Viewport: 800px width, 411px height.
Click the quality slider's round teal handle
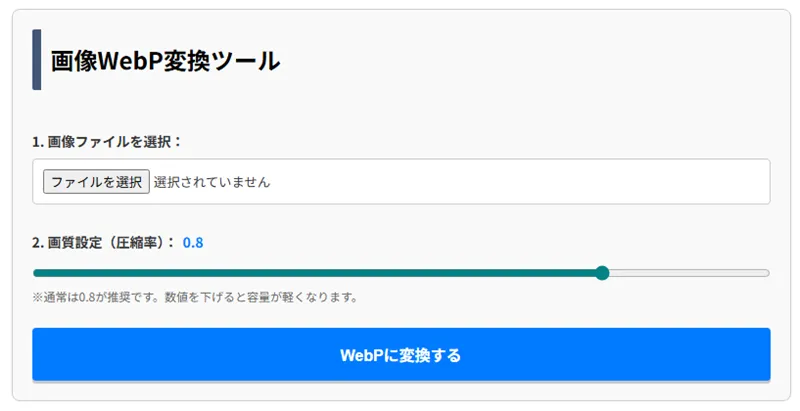click(x=602, y=273)
